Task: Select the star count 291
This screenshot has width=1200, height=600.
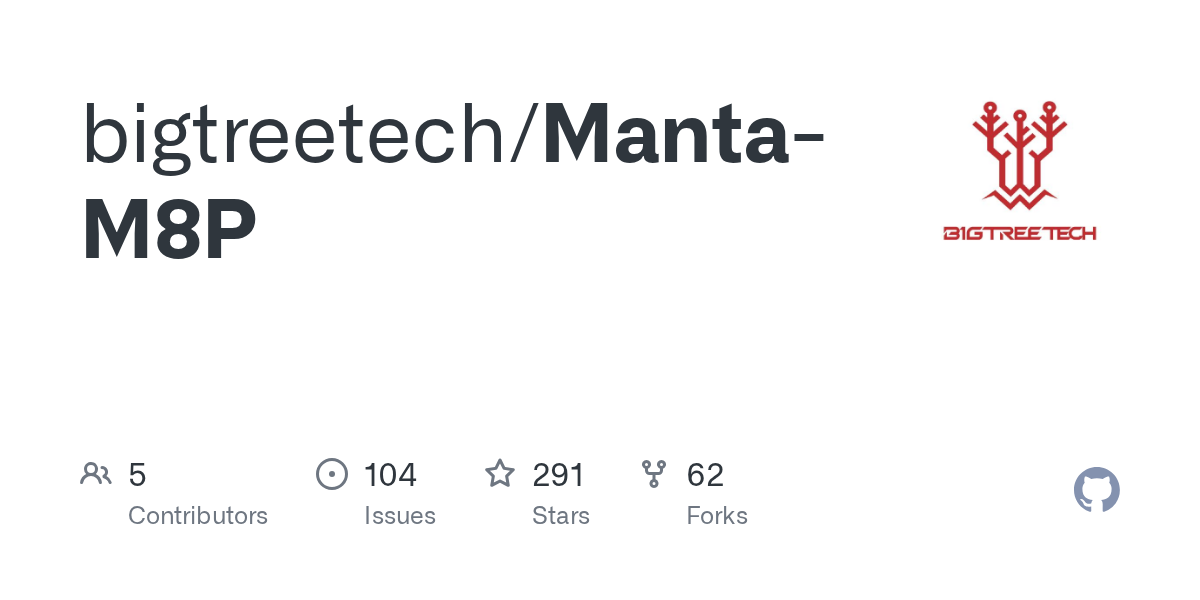Action: tap(558, 475)
